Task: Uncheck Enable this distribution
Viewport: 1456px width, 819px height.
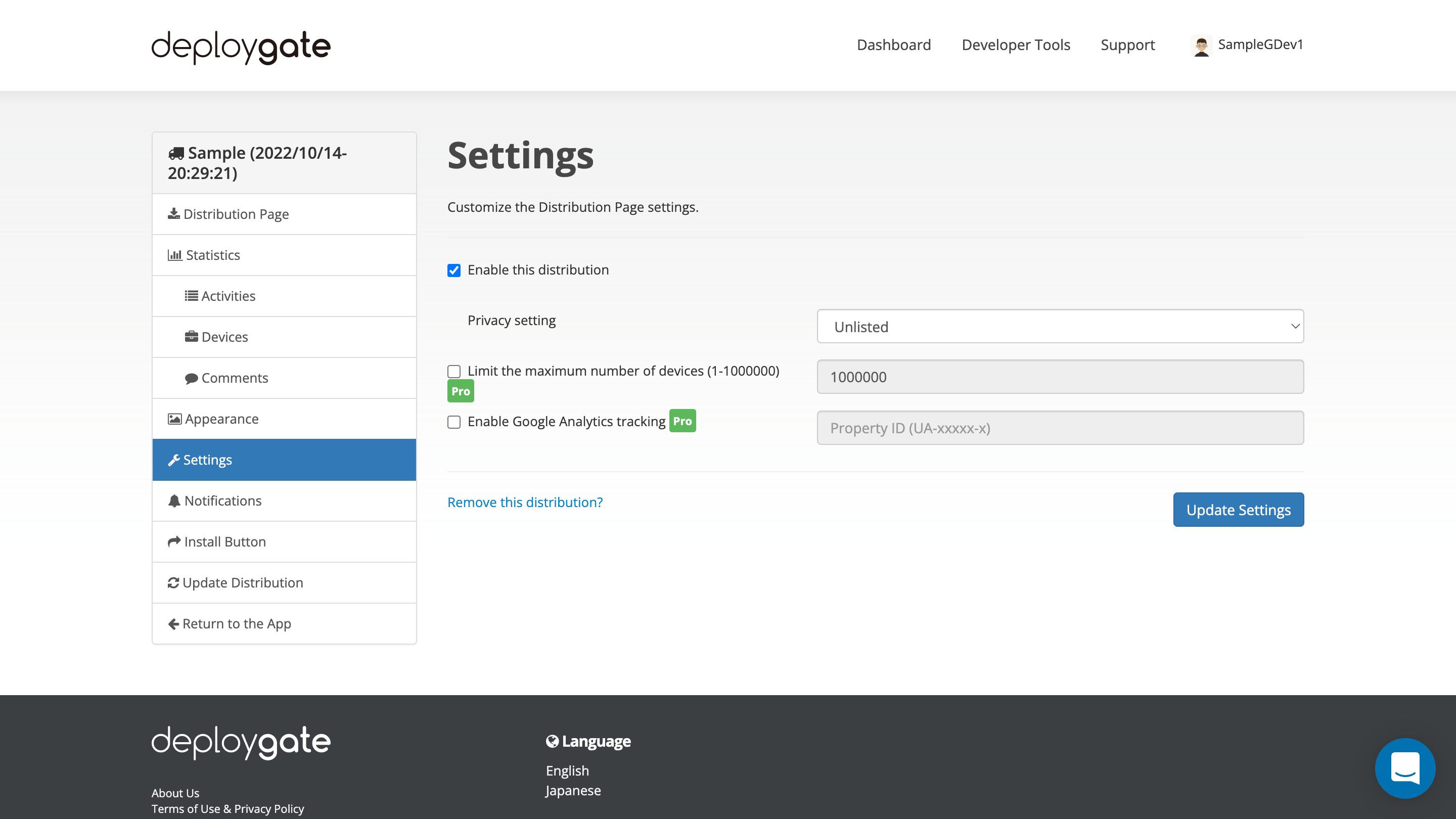Action: click(x=454, y=270)
